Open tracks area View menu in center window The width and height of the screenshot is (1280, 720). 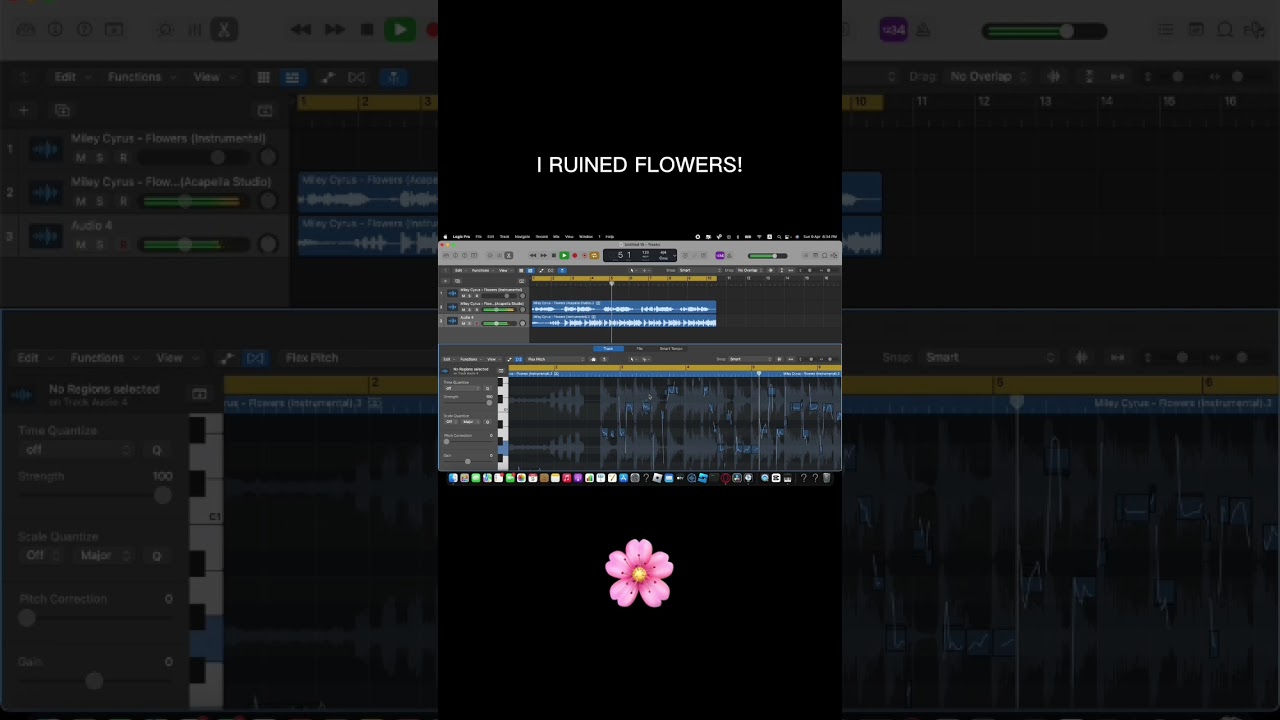(x=504, y=270)
